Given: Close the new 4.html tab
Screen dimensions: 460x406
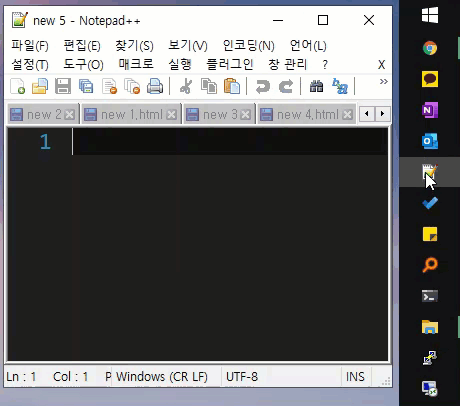Looking at the screenshot, I should (x=348, y=115).
